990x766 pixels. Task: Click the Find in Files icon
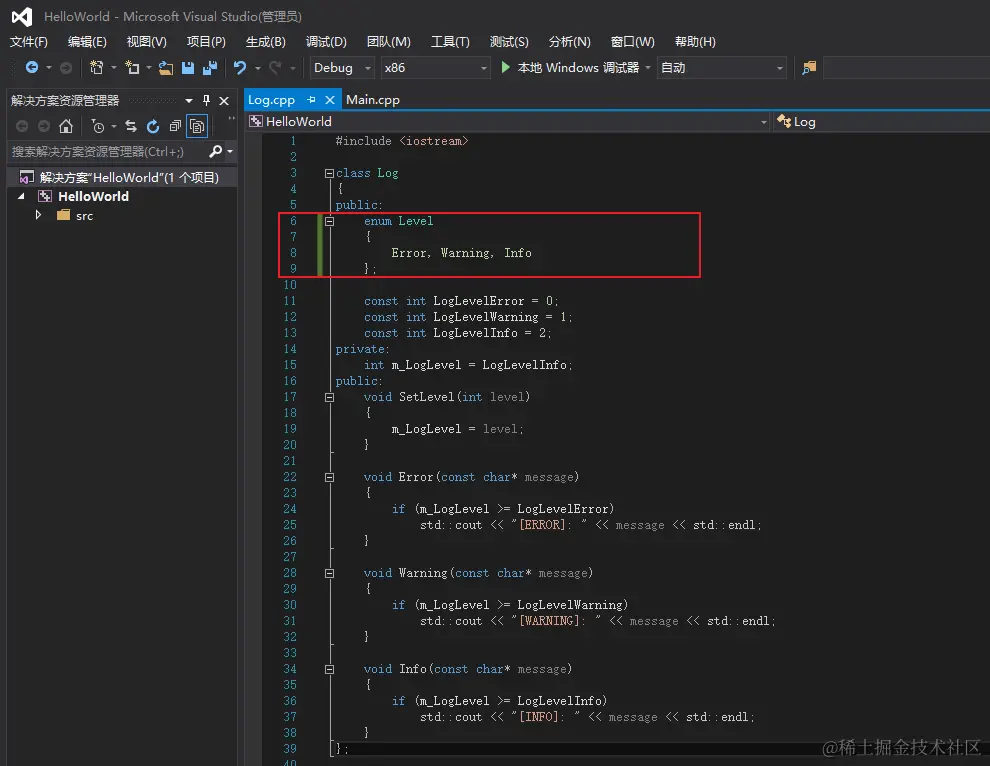click(x=809, y=68)
